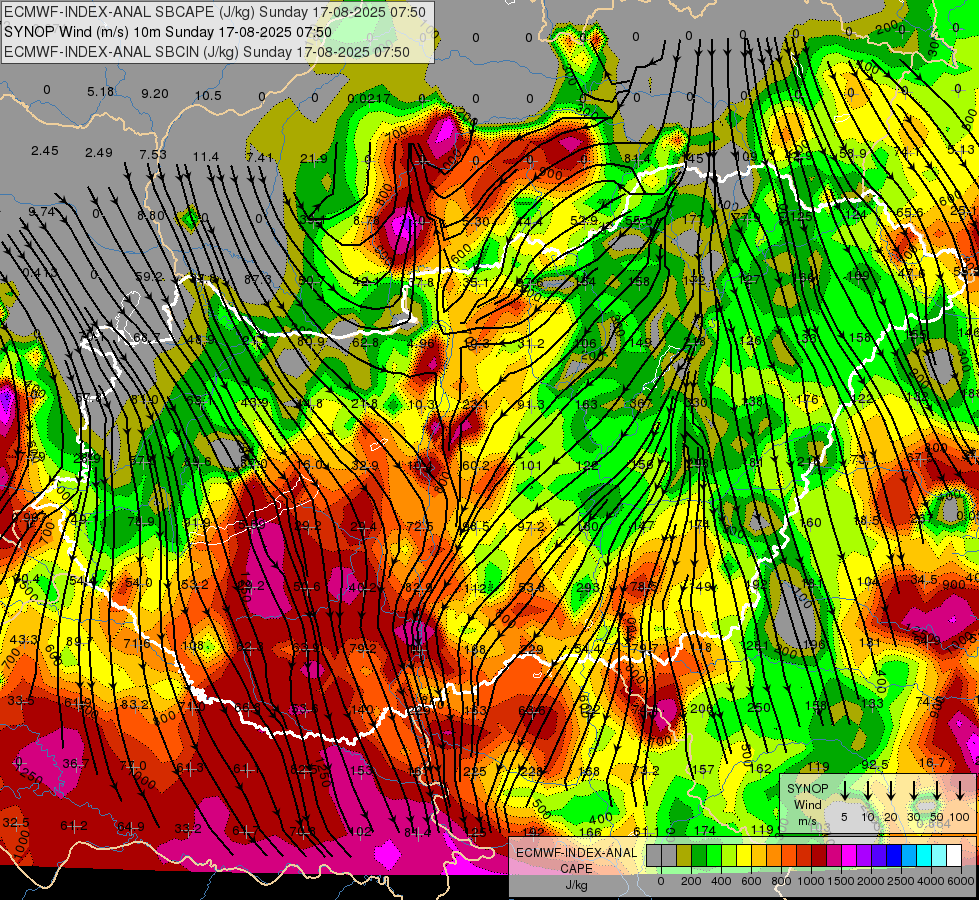This screenshot has width=979, height=900.
Task: Pick the olive swatch in the CAPE legend
Action: pos(684,855)
